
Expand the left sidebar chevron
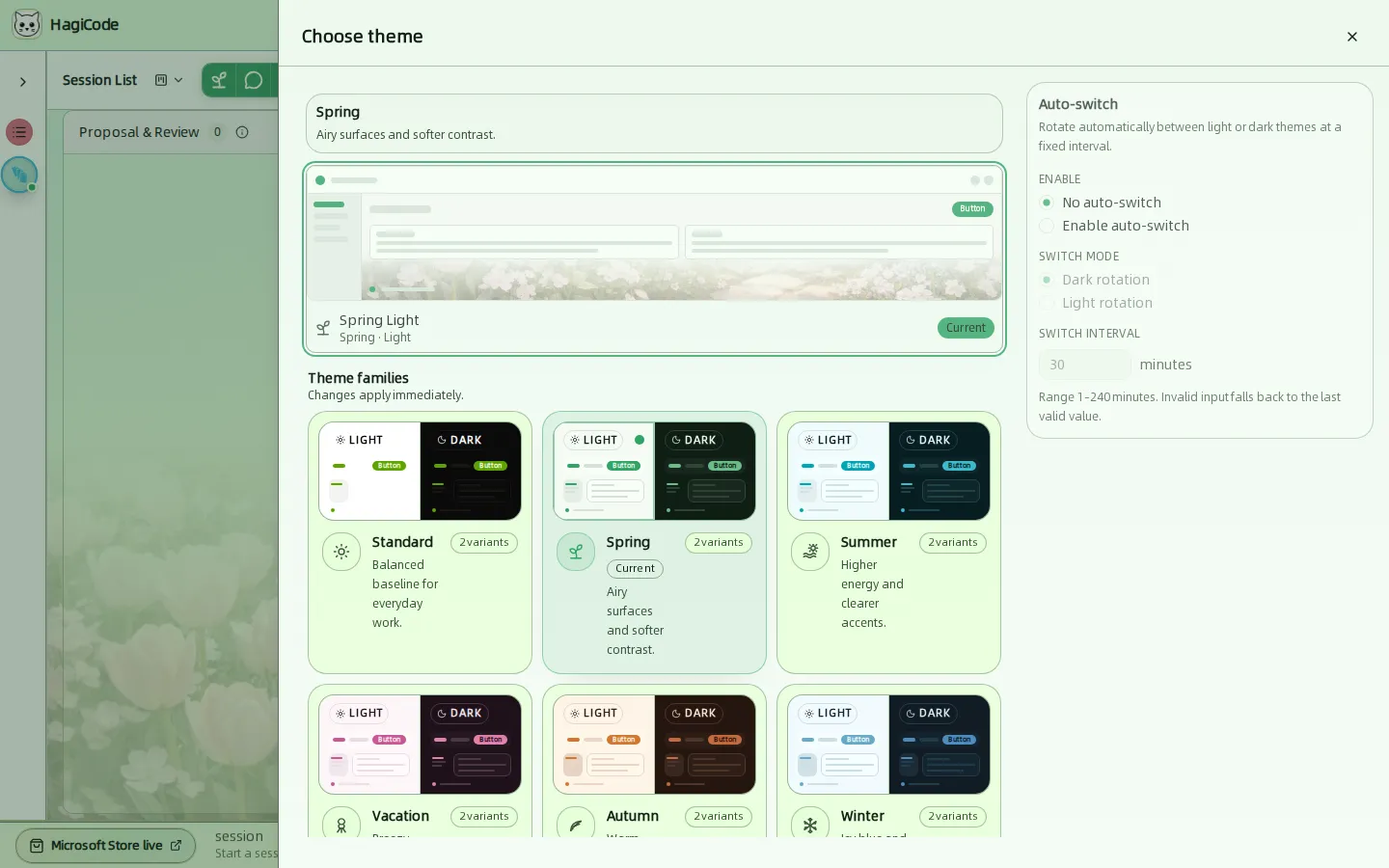tap(23, 82)
